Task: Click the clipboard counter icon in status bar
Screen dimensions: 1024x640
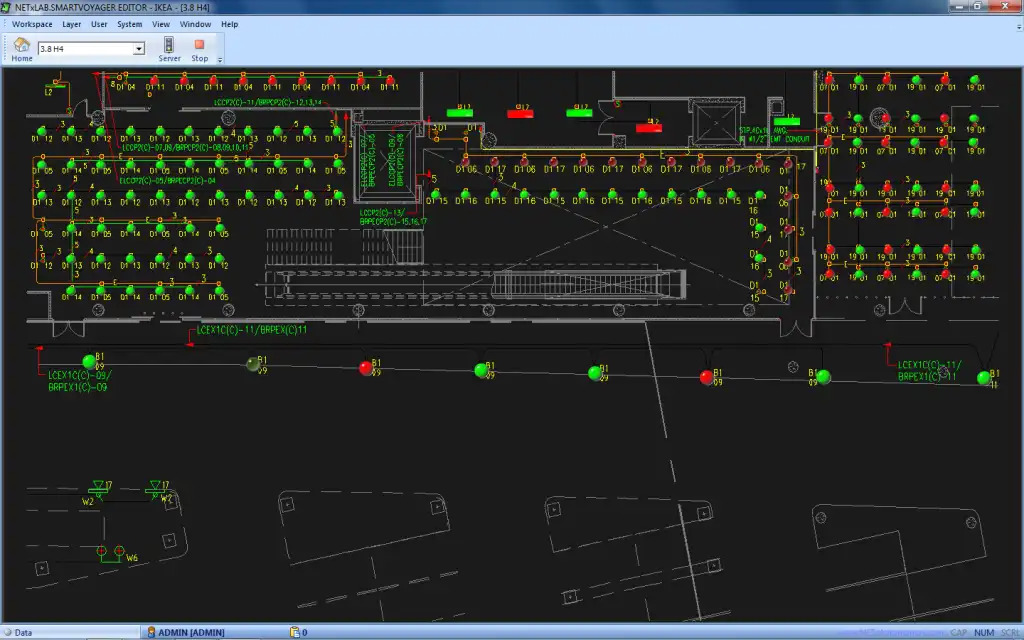Action: point(295,632)
